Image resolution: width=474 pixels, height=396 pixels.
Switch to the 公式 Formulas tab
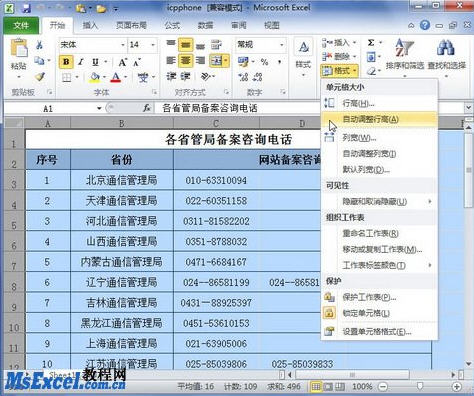[x=172, y=25]
